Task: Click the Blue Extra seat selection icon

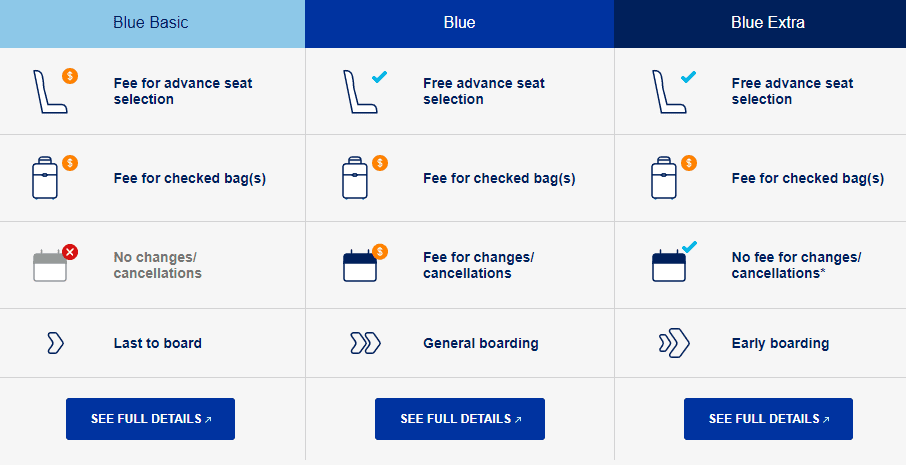Action: [x=674, y=91]
